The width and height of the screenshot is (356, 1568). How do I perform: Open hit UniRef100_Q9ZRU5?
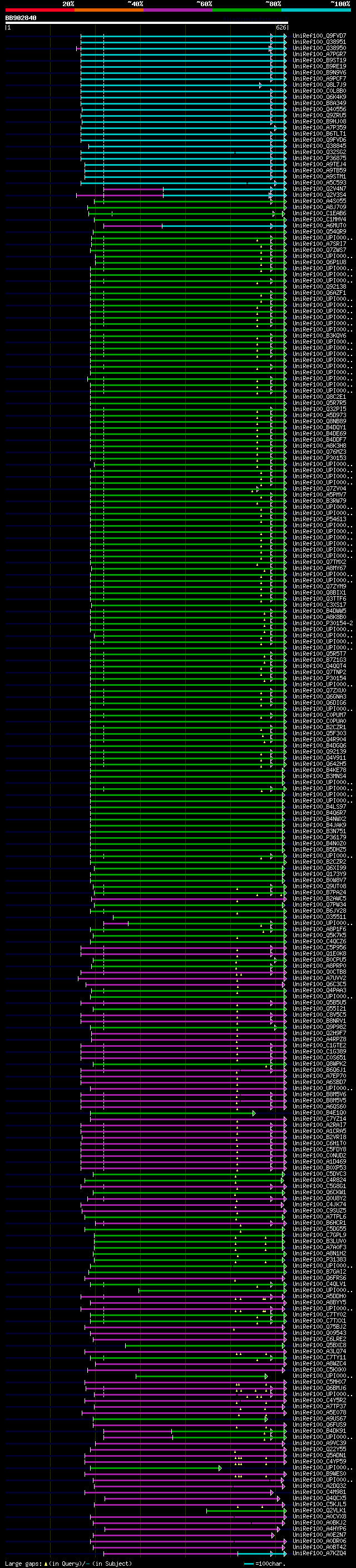[x=319, y=116]
